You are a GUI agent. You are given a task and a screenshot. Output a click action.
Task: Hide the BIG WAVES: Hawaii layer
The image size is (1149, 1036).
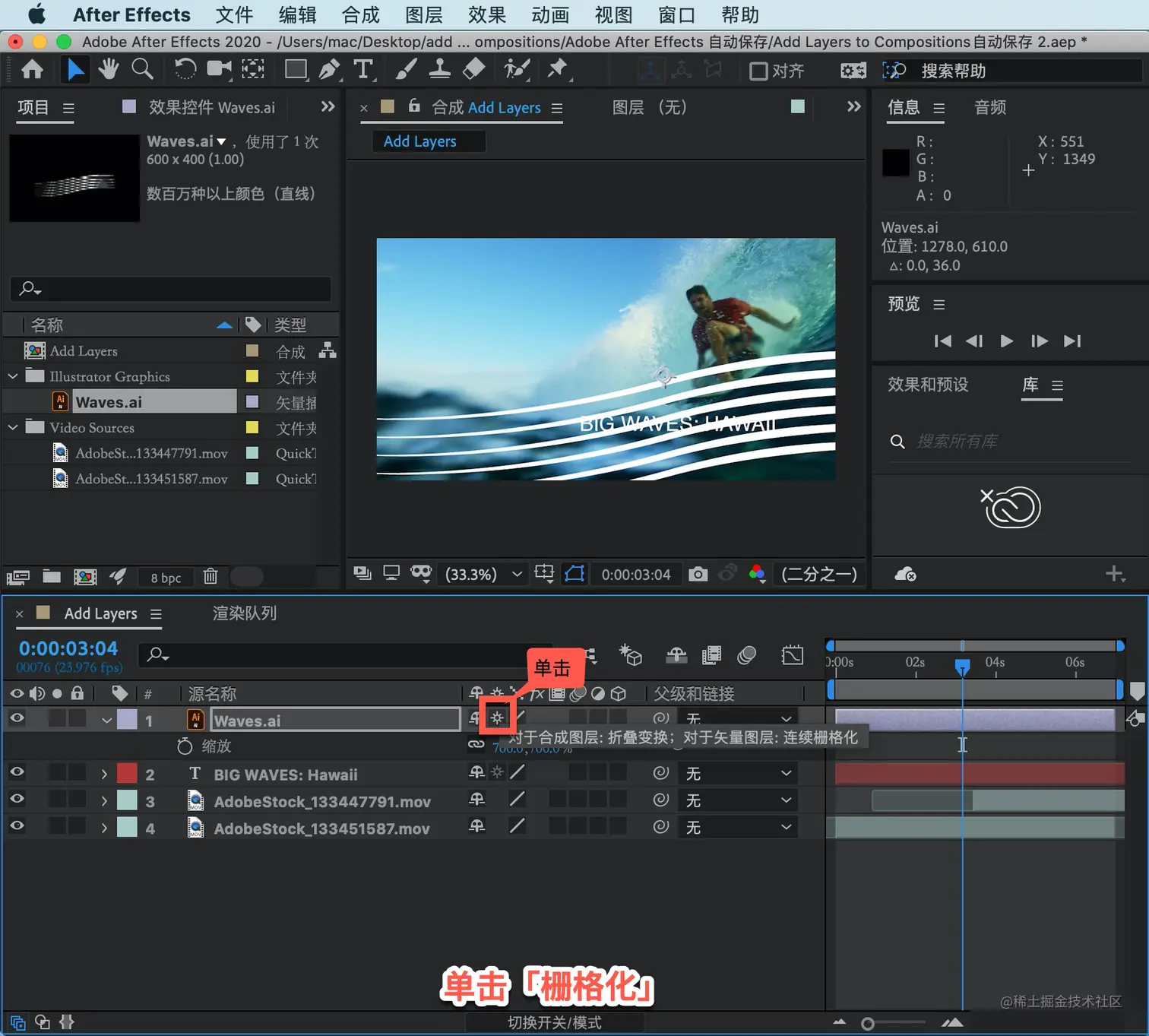pyautogui.click(x=17, y=773)
